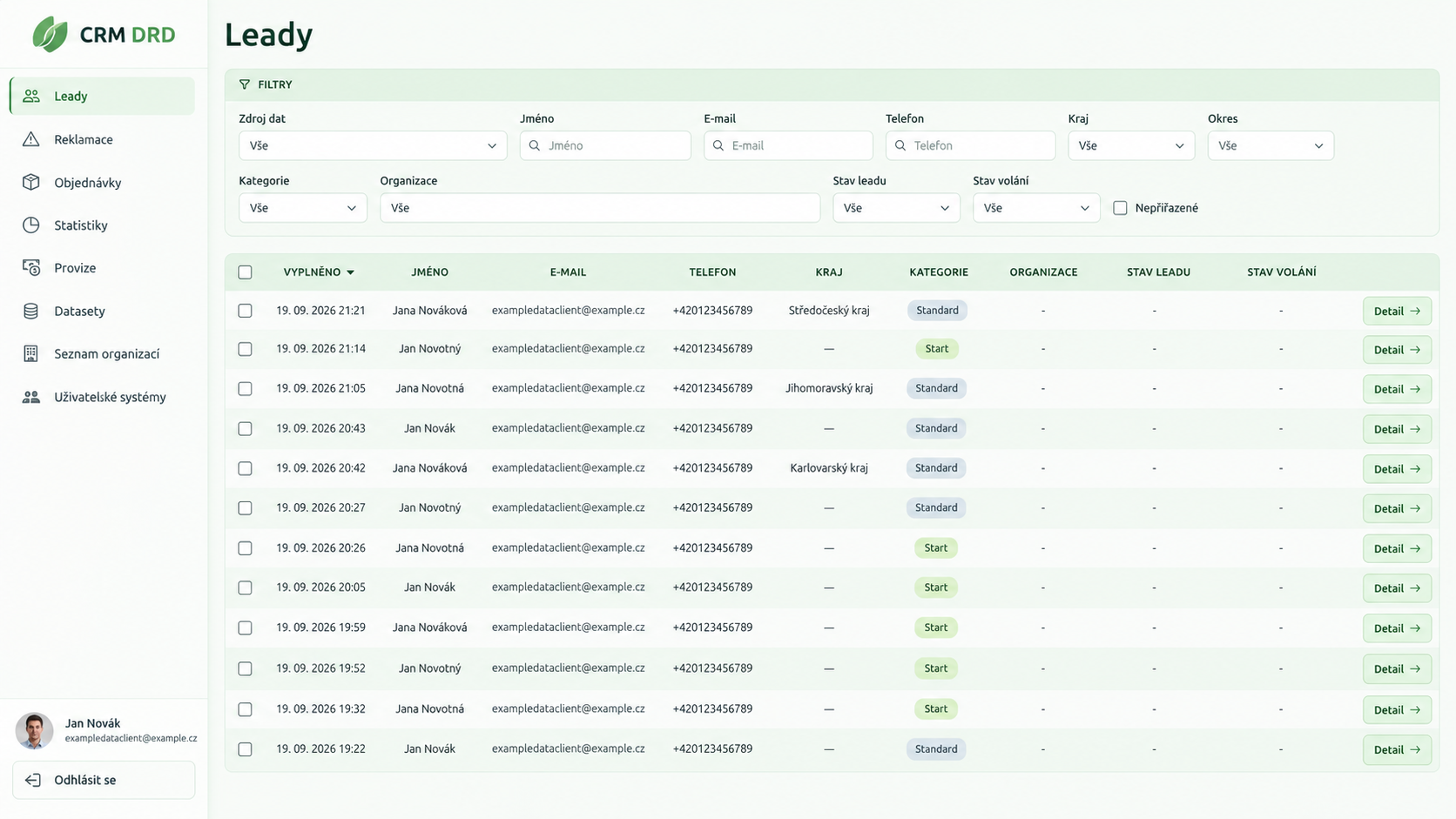Check the select-all checkbox in table header
This screenshot has height=819, width=1456.
coord(245,272)
